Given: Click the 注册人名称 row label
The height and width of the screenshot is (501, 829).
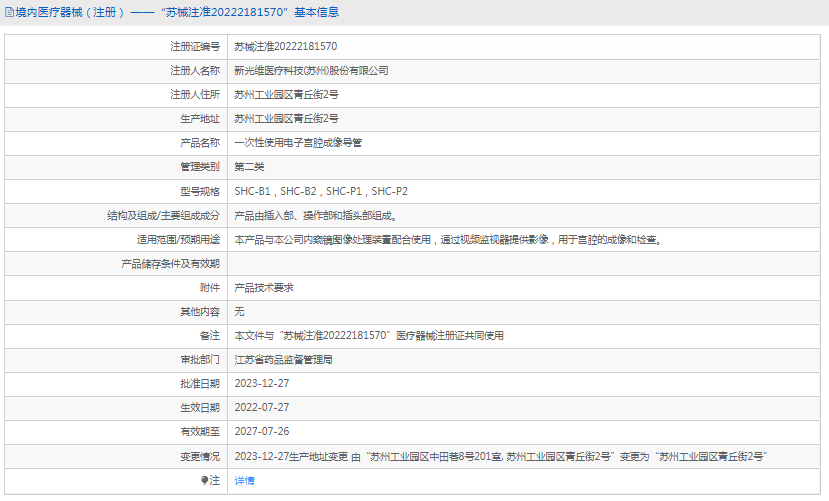Looking at the screenshot, I should (195, 71).
